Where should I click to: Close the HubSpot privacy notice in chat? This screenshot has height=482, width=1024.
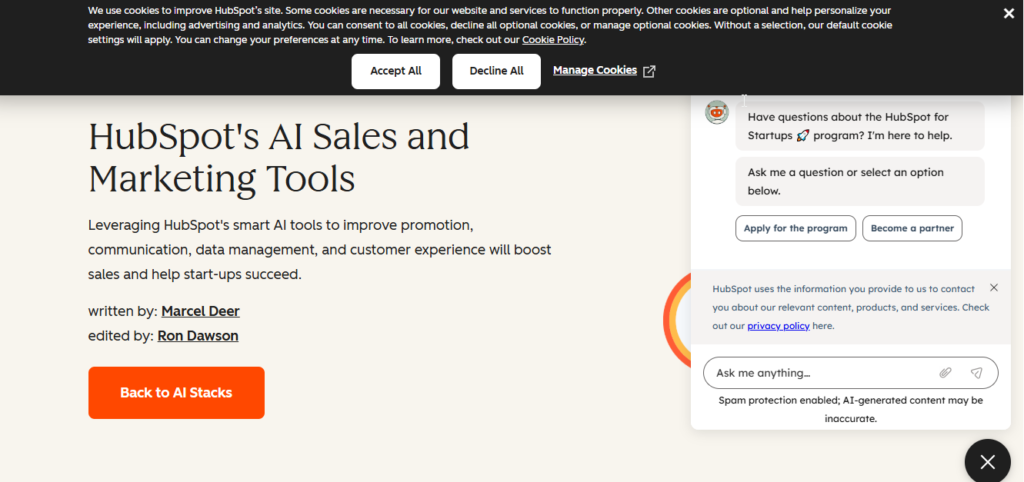[x=994, y=287]
